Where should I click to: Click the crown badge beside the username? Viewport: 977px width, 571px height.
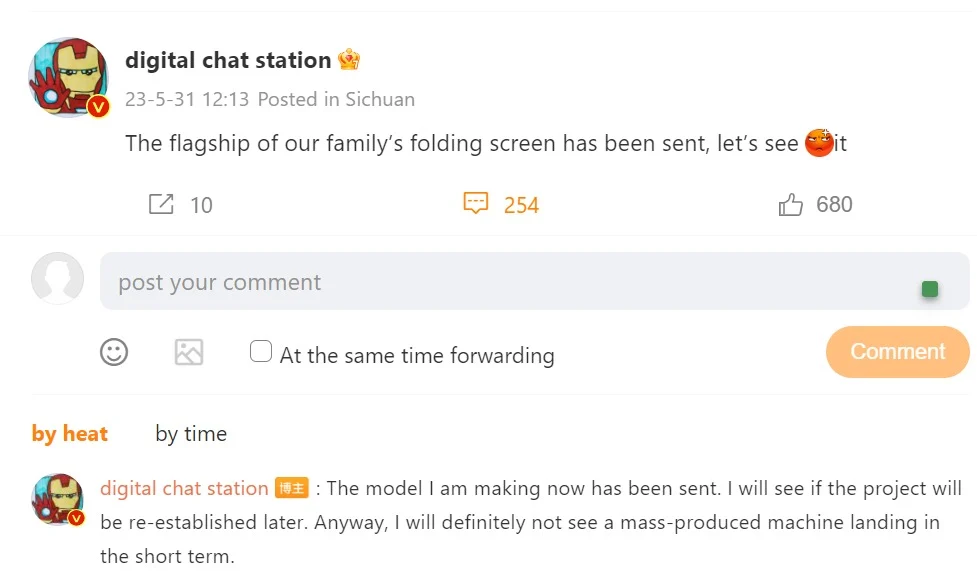click(x=349, y=60)
